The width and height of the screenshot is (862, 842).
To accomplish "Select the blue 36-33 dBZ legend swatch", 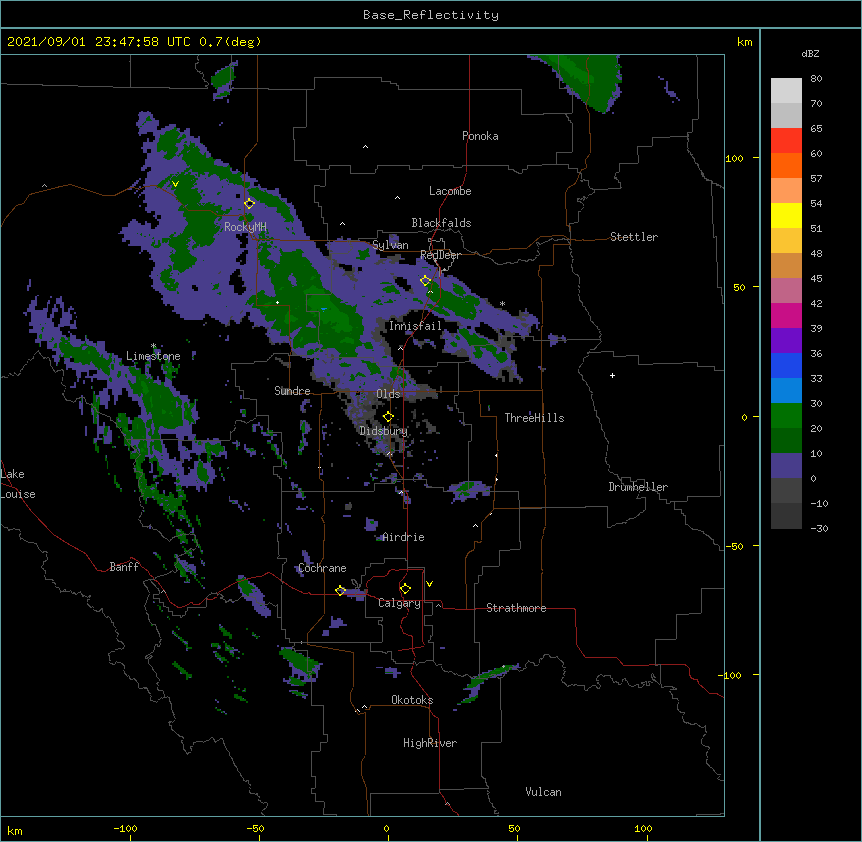I will pyautogui.click(x=786, y=365).
